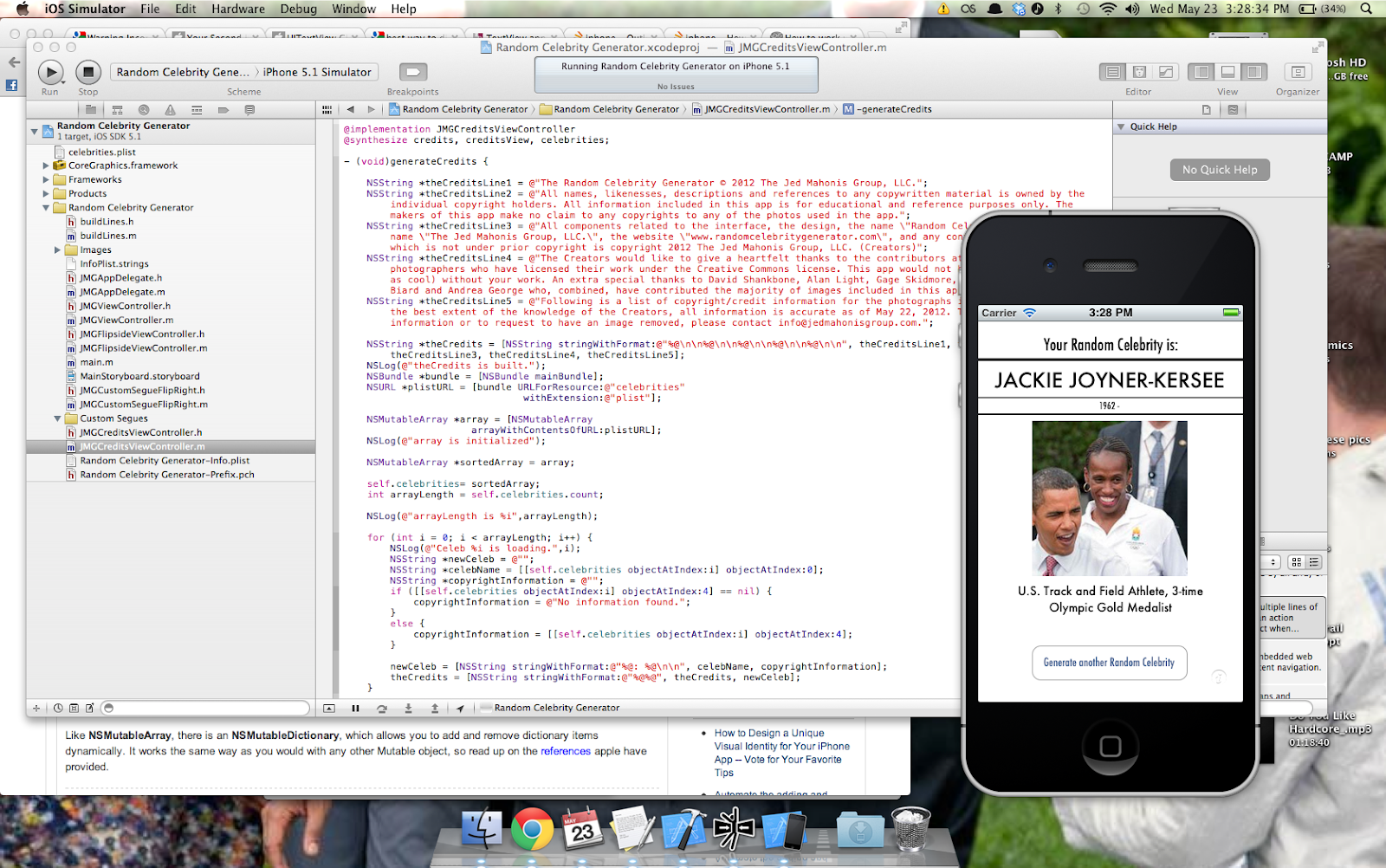The height and width of the screenshot is (868, 1386).
Task: Toggle the Debug area view
Action: tap(1227, 72)
